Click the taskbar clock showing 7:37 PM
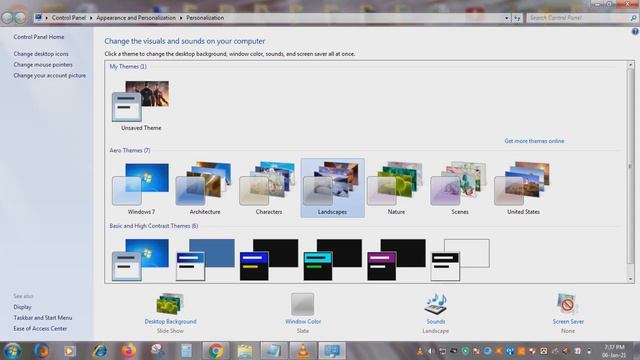The height and width of the screenshot is (360, 640). click(614, 351)
